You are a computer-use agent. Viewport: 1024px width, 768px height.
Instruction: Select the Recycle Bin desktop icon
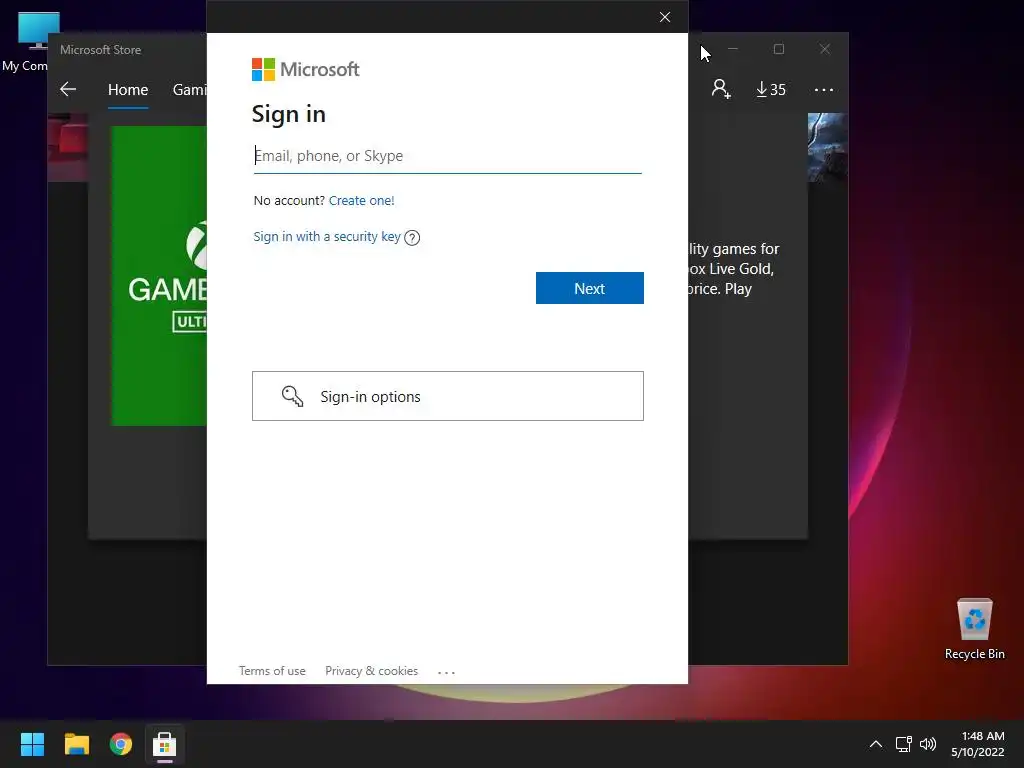pyautogui.click(x=974, y=629)
